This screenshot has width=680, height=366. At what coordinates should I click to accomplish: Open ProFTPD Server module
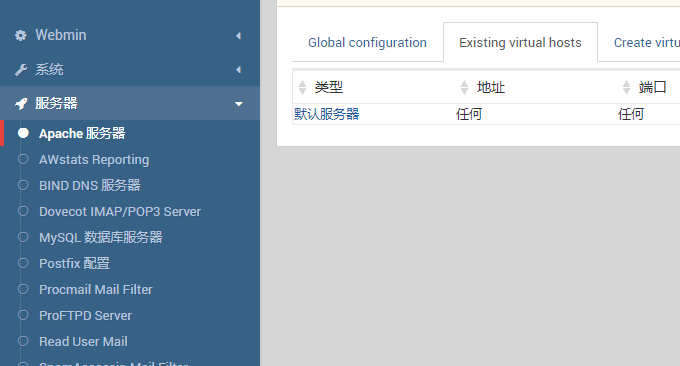coord(85,316)
